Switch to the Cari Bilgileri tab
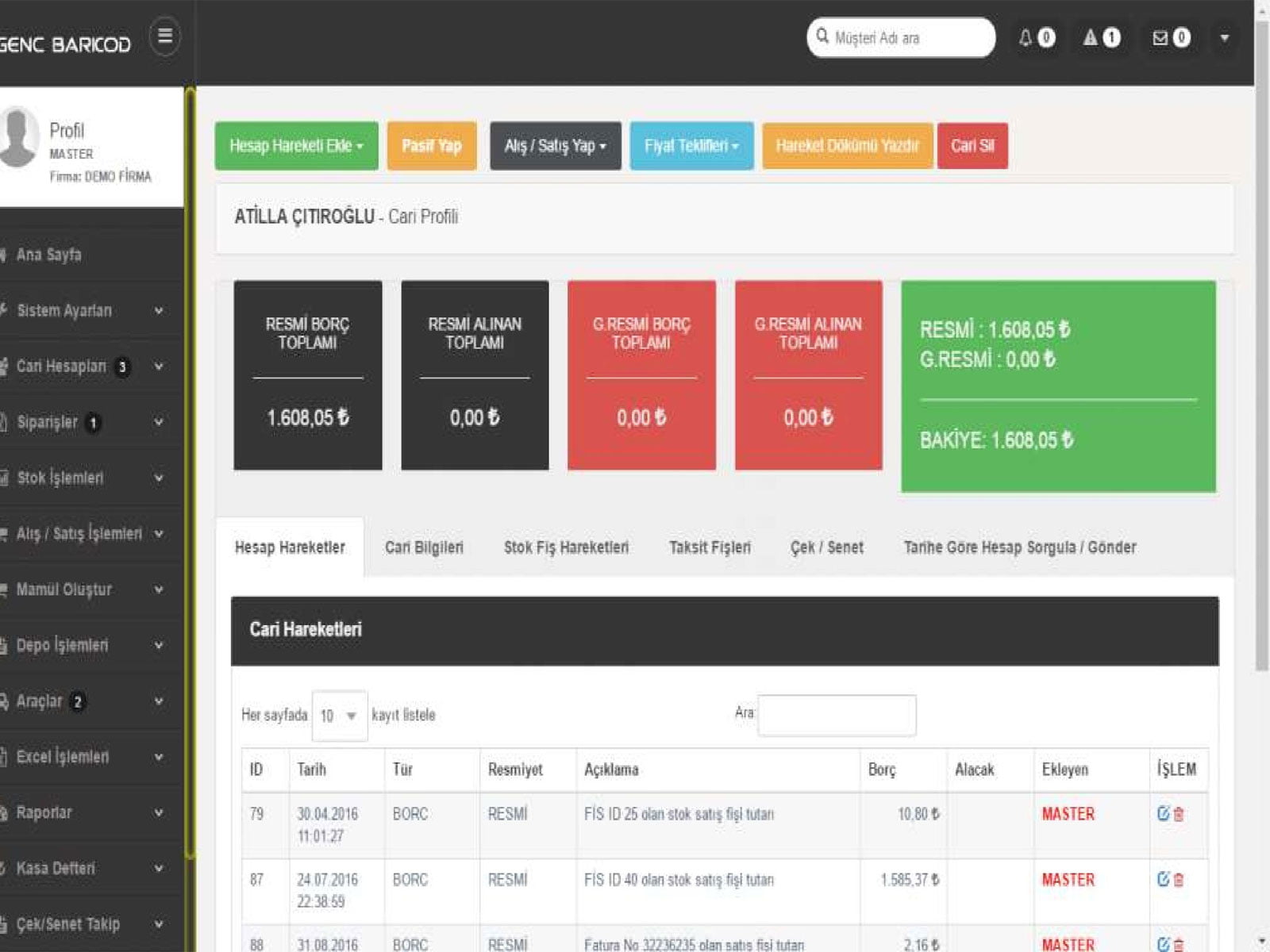The width and height of the screenshot is (1270, 952). click(x=424, y=547)
